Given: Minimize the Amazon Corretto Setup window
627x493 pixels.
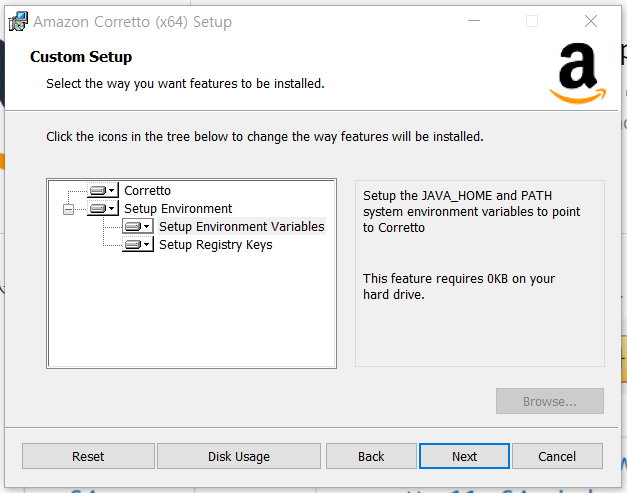Looking at the screenshot, I should pyautogui.click(x=474, y=21).
